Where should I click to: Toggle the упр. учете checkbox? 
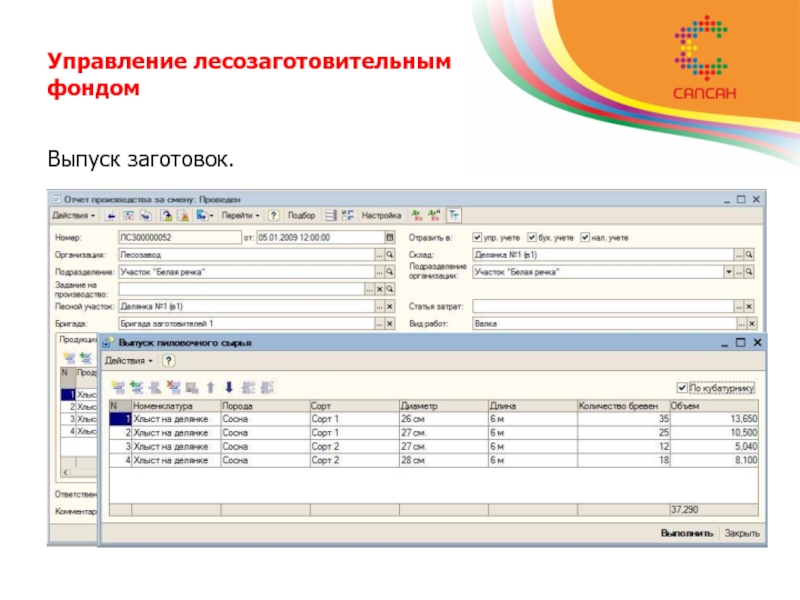[x=477, y=238]
